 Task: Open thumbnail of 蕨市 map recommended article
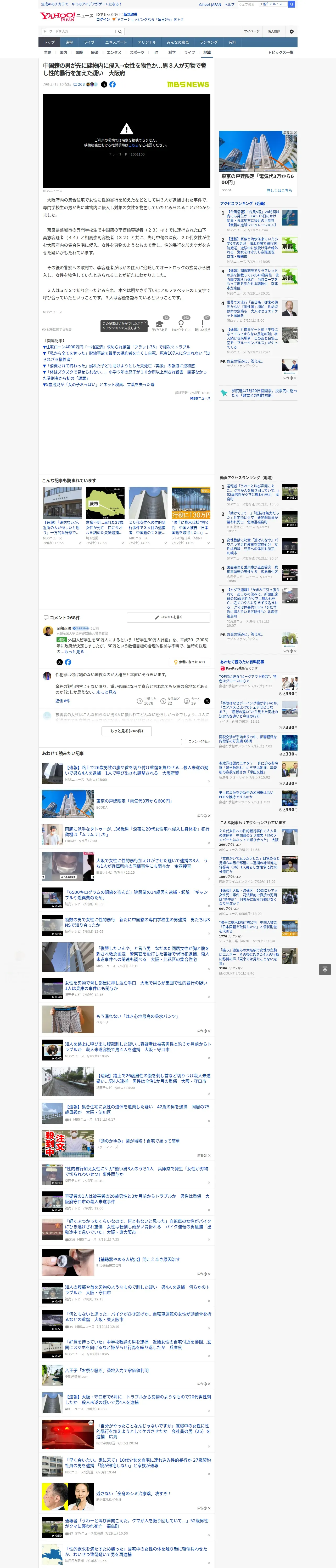[105, 503]
